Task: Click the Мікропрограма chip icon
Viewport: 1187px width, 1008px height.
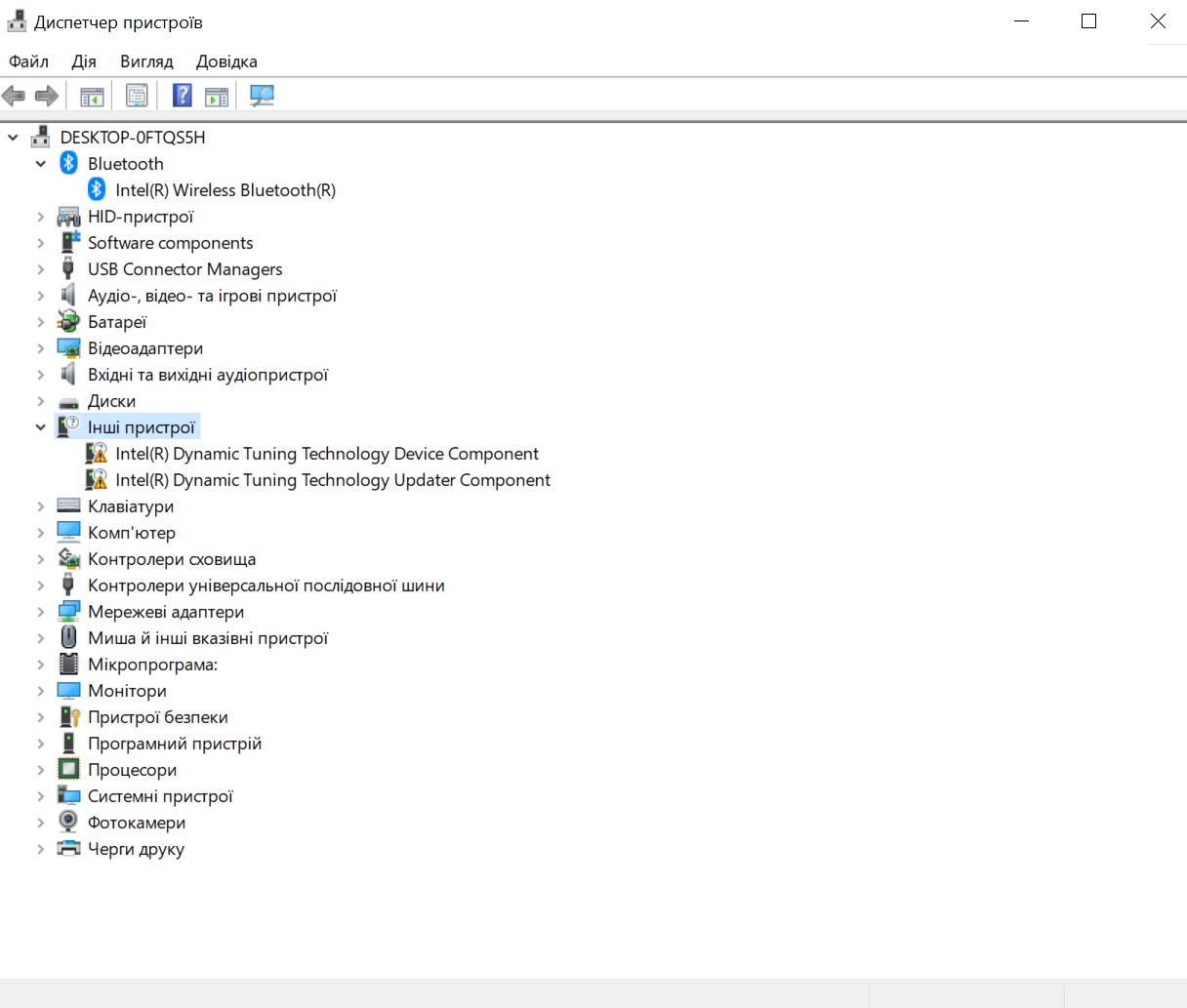Action: 68,664
